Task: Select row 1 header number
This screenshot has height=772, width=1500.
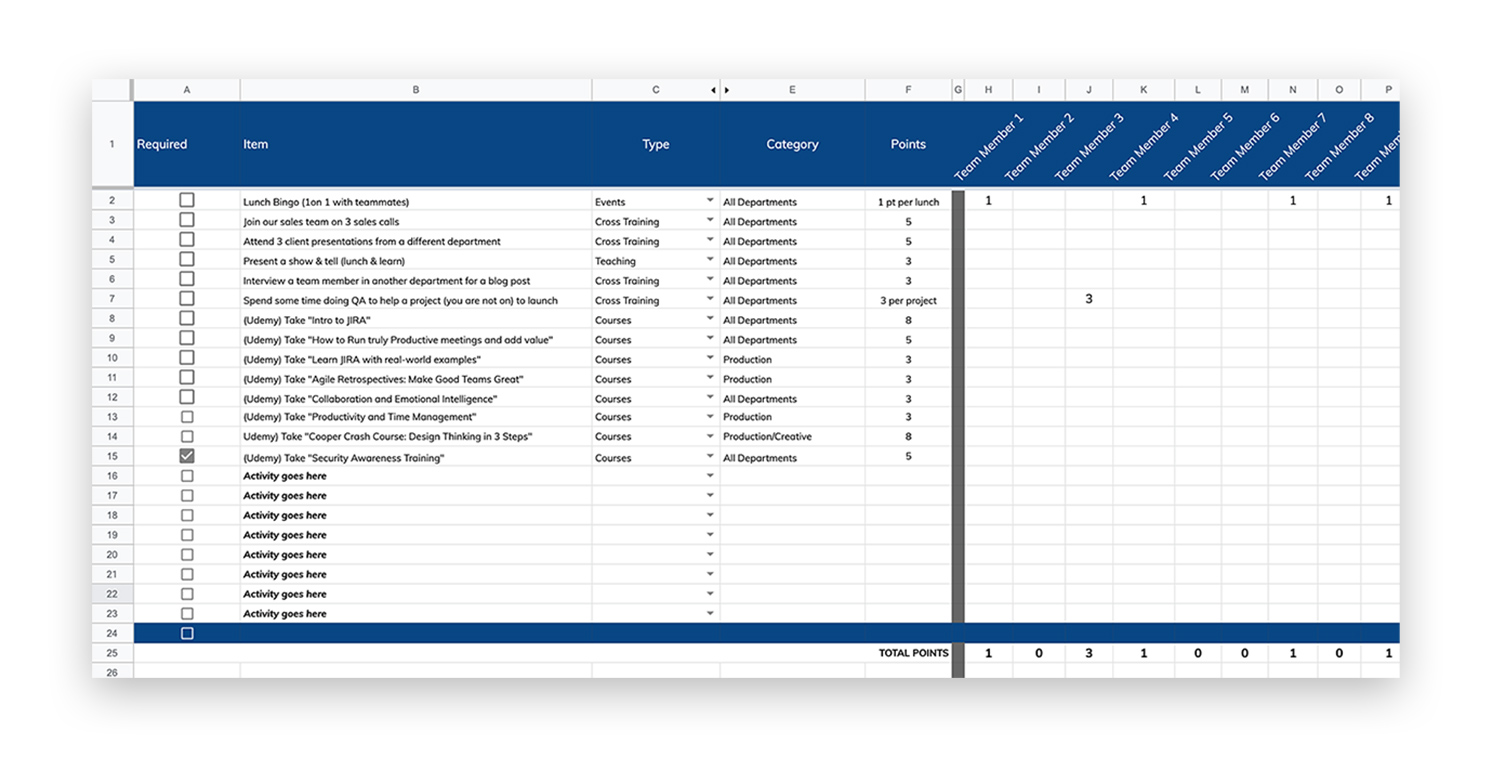Action: pos(112,144)
